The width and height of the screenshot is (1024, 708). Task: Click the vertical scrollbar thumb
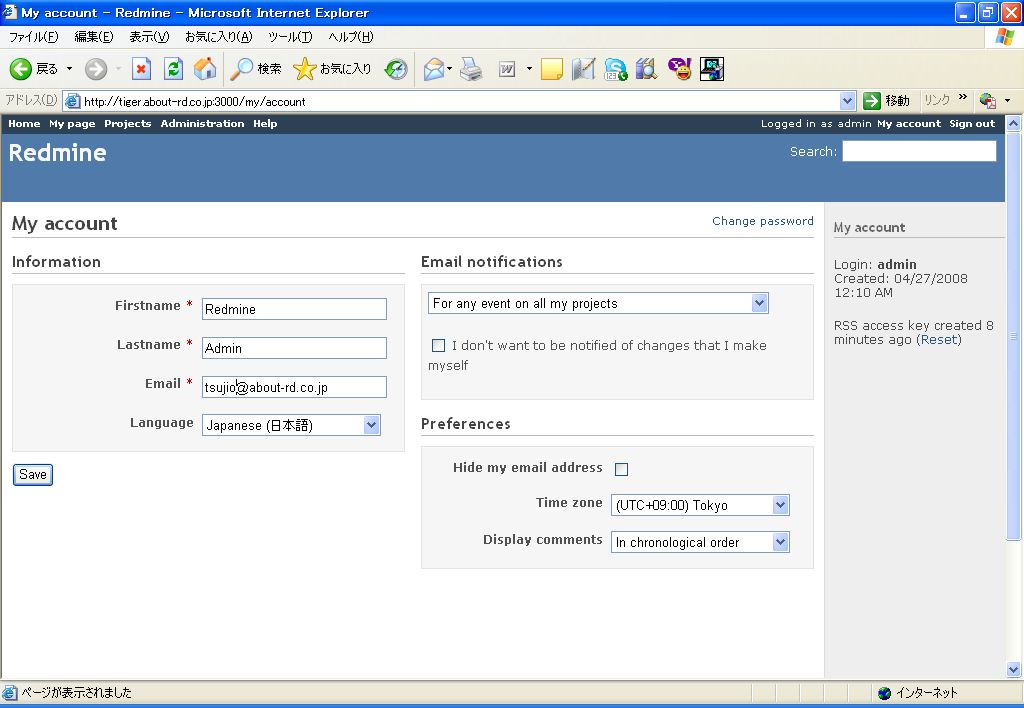click(x=1014, y=336)
